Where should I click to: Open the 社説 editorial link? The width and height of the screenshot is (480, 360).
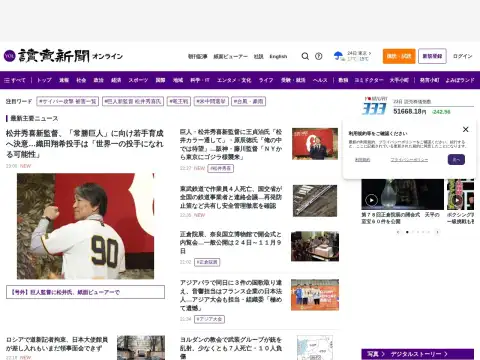259,56
